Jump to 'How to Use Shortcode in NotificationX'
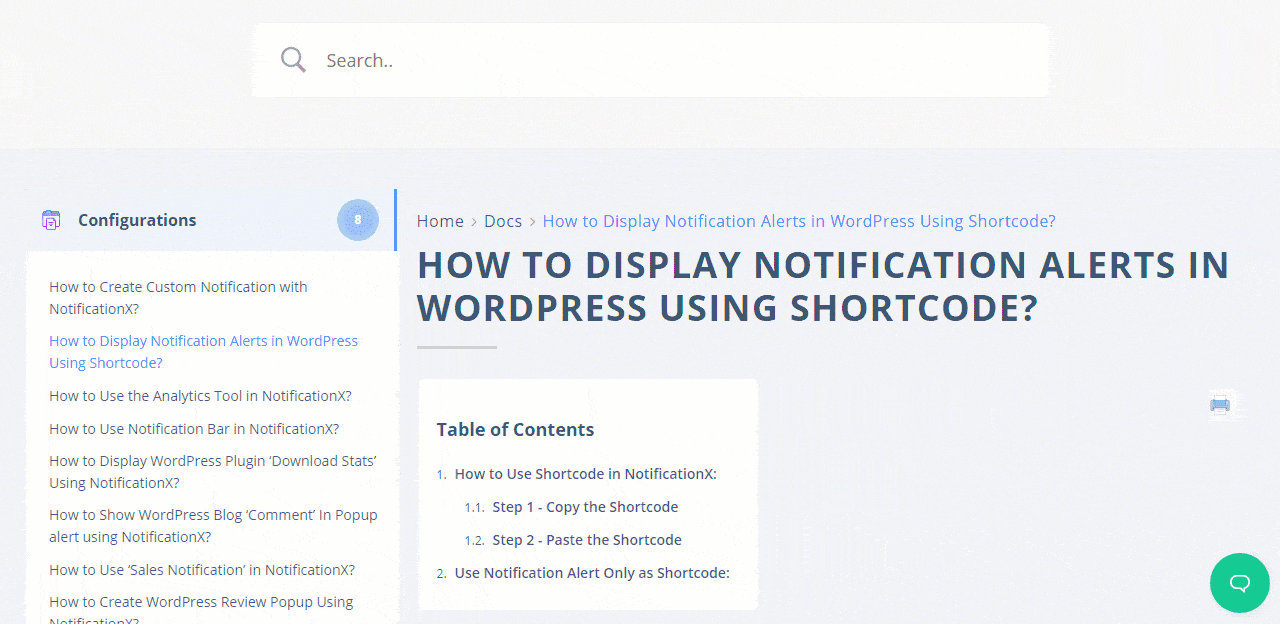The width and height of the screenshot is (1280, 624). tap(585, 474)
